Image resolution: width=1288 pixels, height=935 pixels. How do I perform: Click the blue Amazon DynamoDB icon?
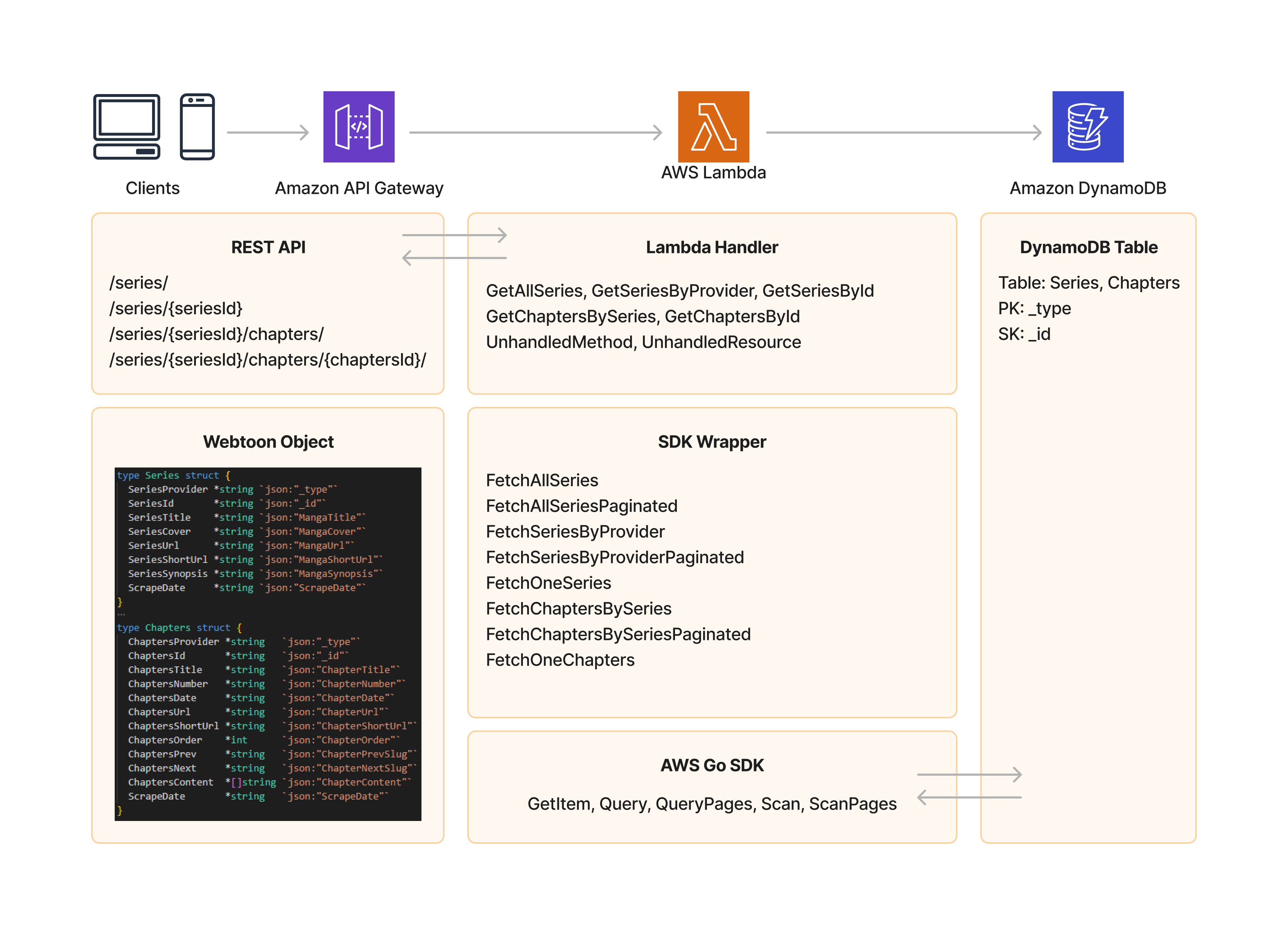1087,126
